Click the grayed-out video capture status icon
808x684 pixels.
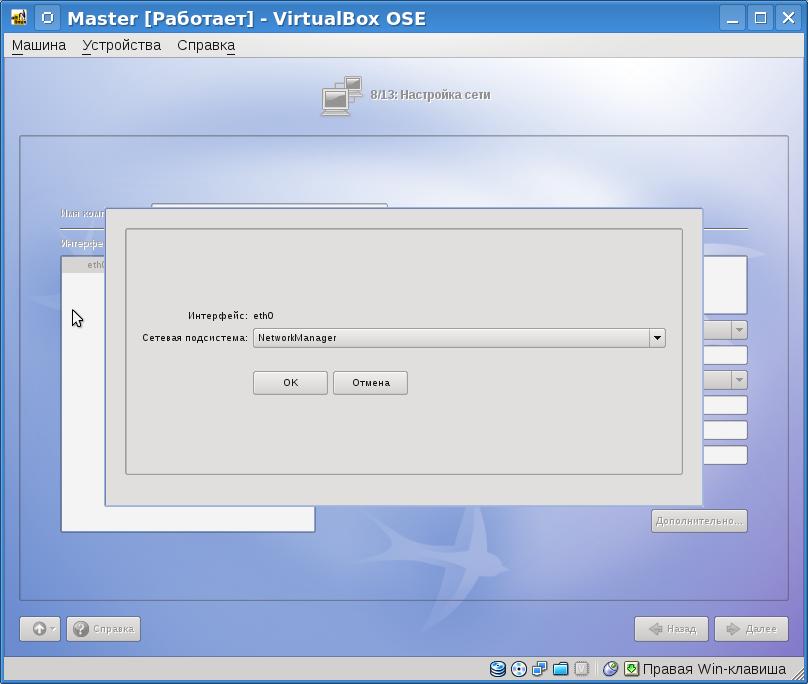point(581,669)
